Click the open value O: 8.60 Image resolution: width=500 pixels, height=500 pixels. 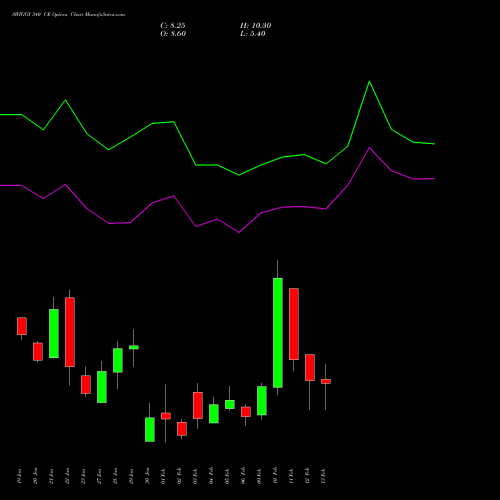173,34
